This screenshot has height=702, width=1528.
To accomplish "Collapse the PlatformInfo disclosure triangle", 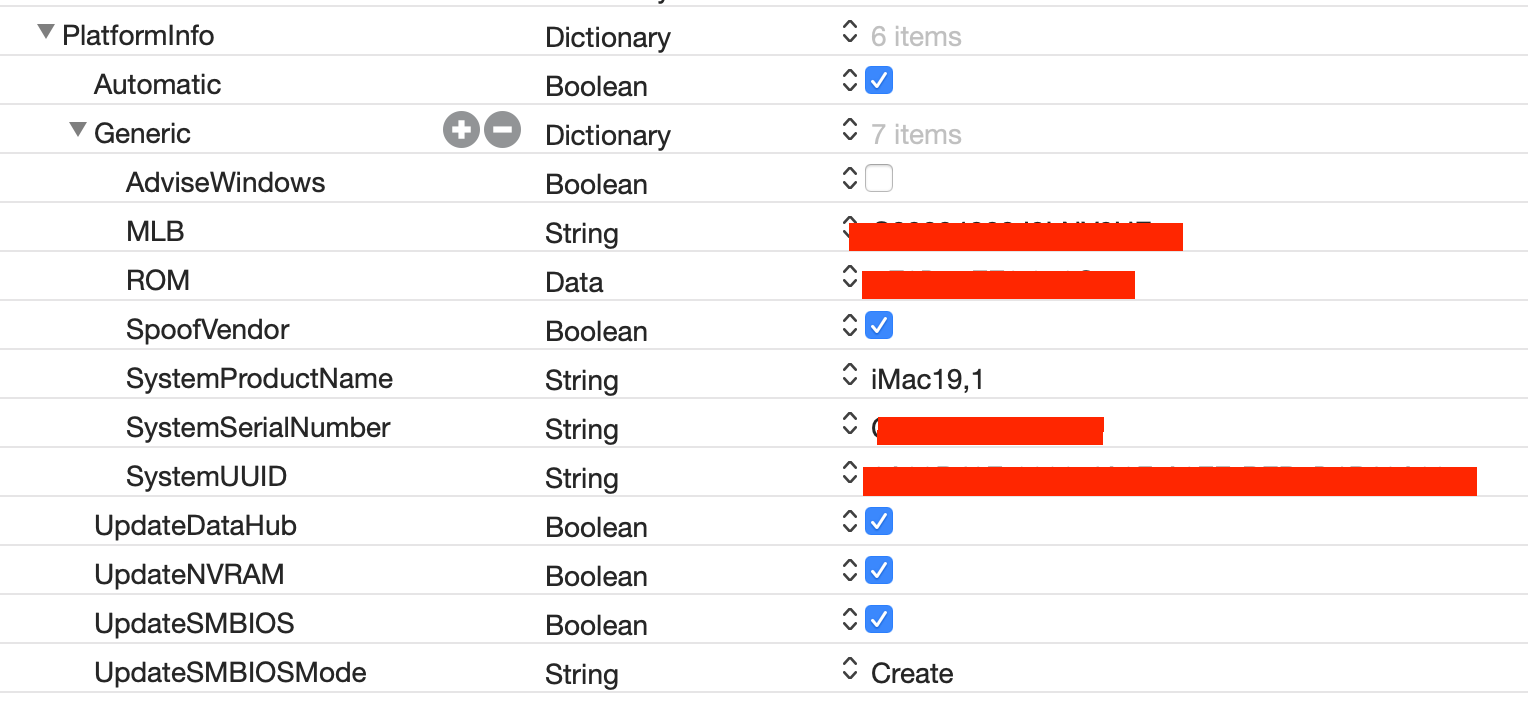I will click(x=45, y=32).
